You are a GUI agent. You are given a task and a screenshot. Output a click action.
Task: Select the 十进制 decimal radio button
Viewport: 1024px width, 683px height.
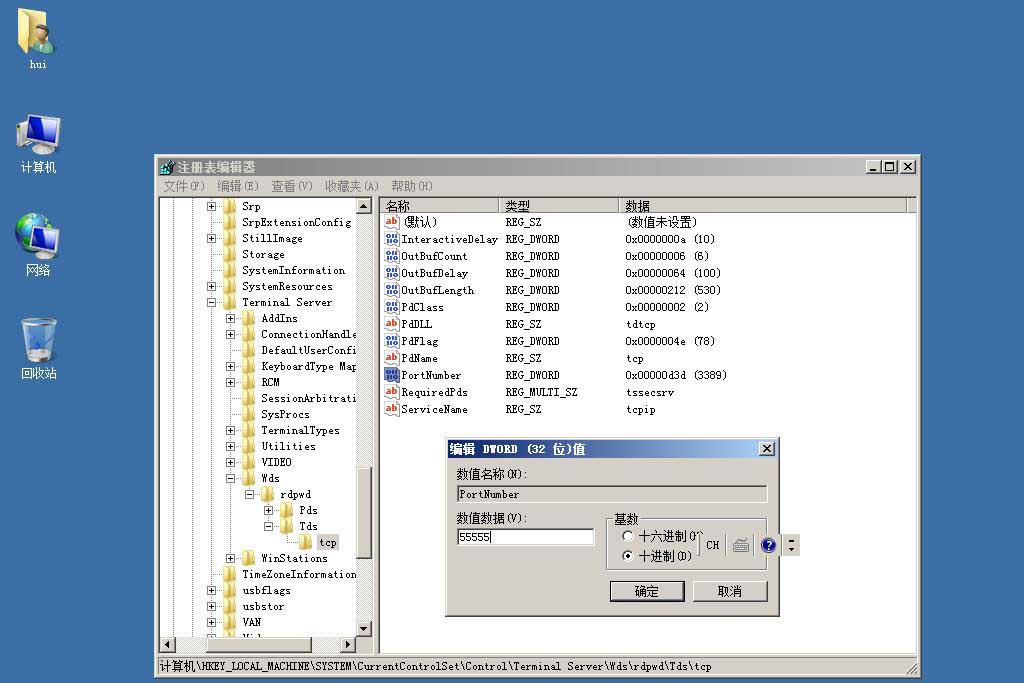(x=628, y=556)
